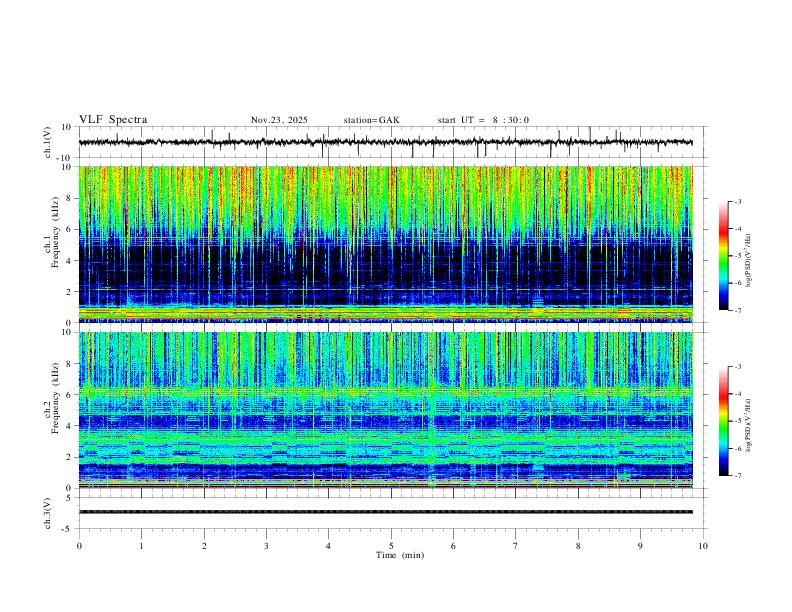Screen dimensions: 792x612
Task: Click time axis tick label "3"
Action: pos(266,546)
